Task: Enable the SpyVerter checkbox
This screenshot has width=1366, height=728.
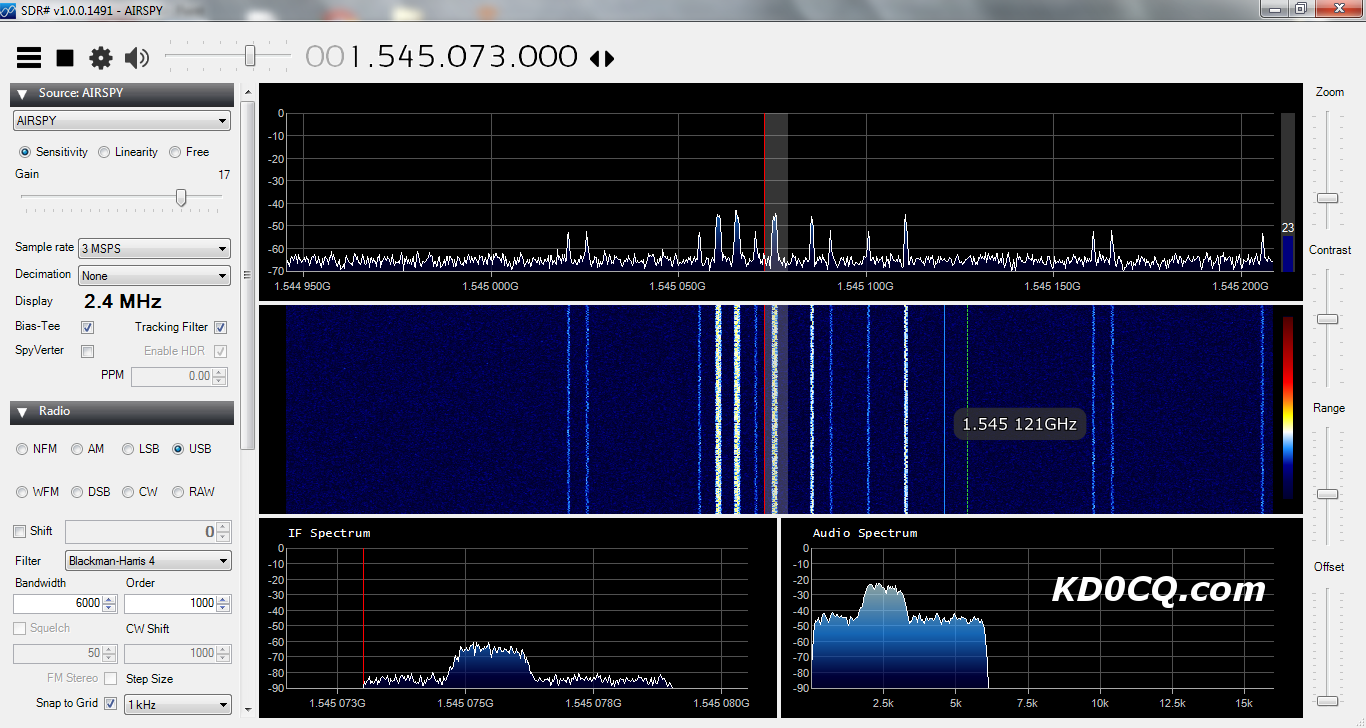Action: [x=87, y=351]
